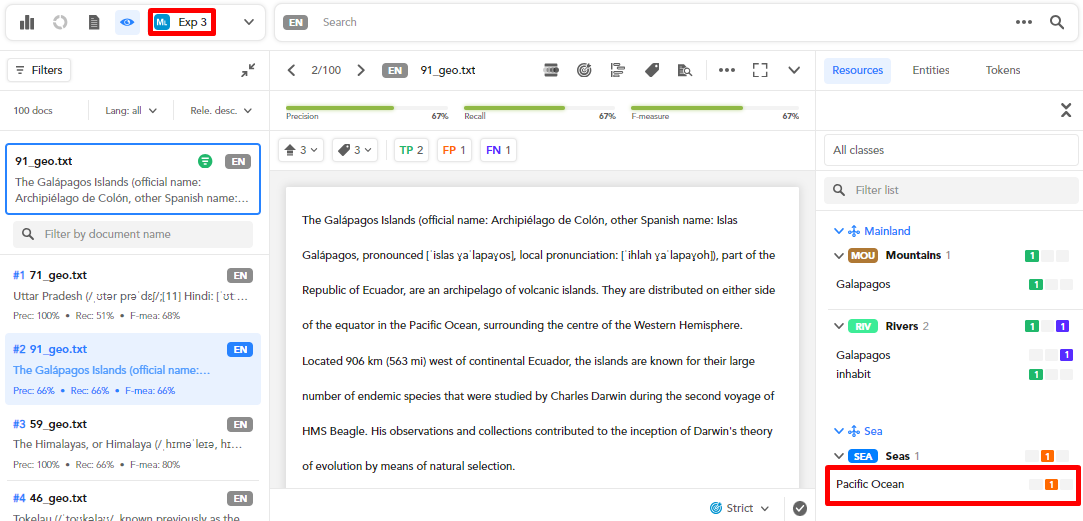
Task: Toggle the eye preview mode
Action: [x=127, y=22]
